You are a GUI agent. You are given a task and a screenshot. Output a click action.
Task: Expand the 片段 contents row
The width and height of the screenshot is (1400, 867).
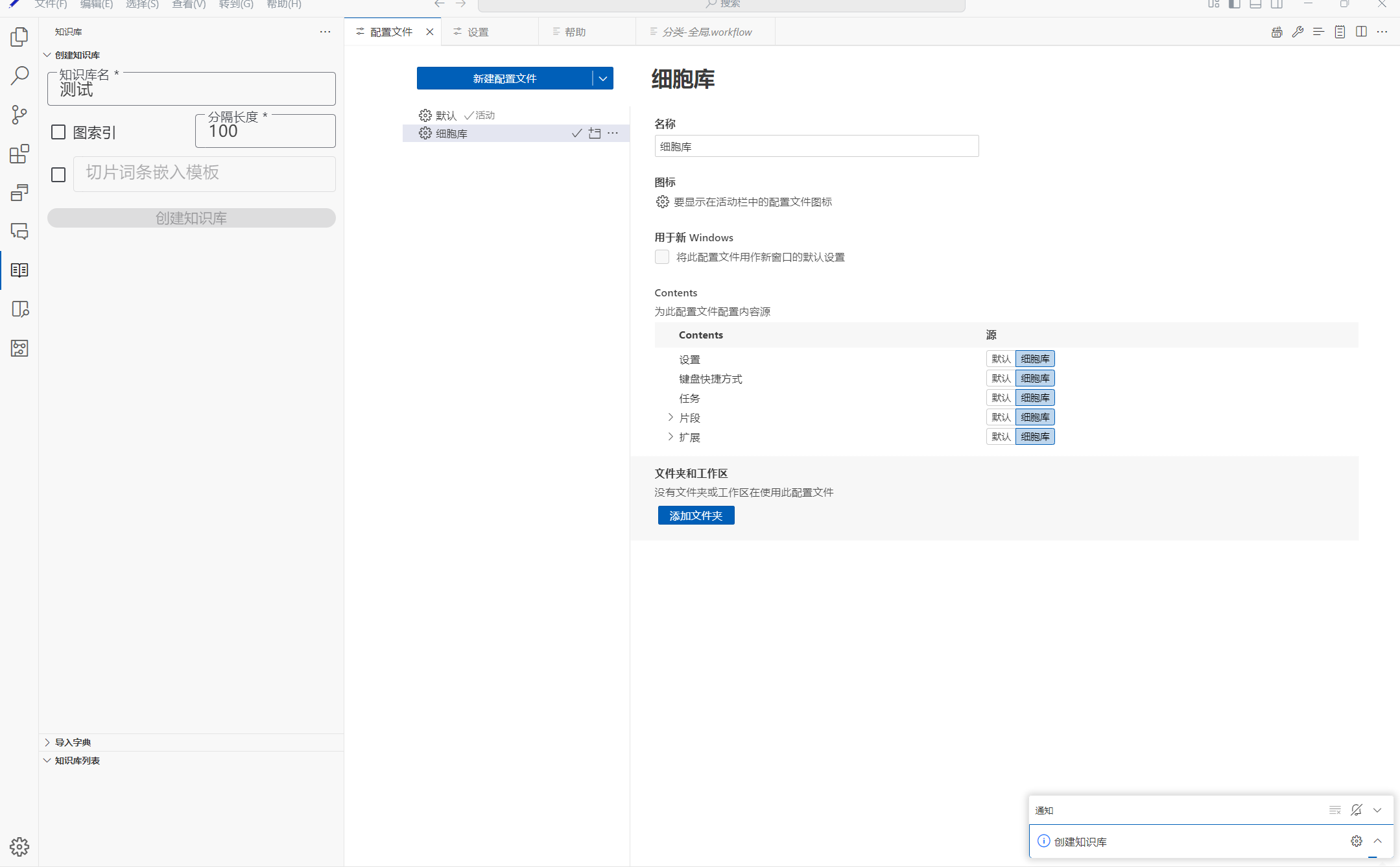click(670, 417)
